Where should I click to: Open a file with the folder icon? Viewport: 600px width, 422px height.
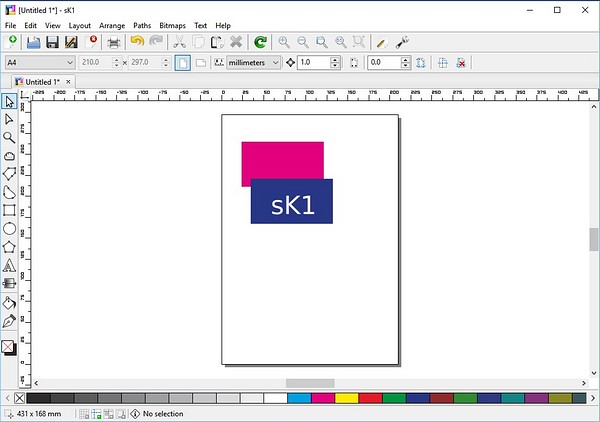[x=34, y=42]
